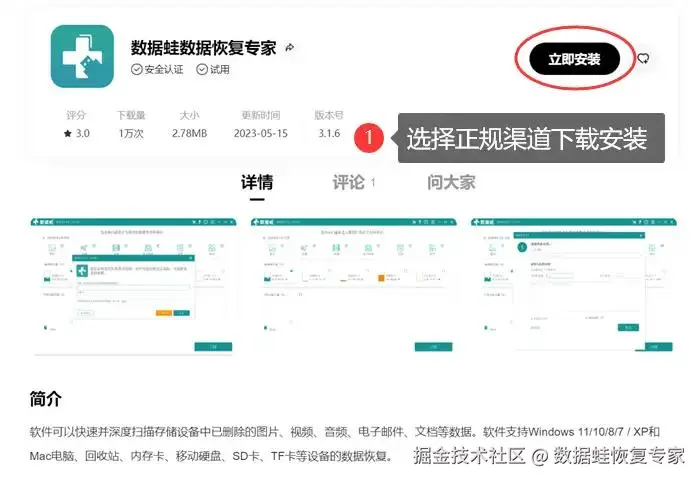Click the 下载量 label
The image size is (700, 481).
tap(131, 115)
